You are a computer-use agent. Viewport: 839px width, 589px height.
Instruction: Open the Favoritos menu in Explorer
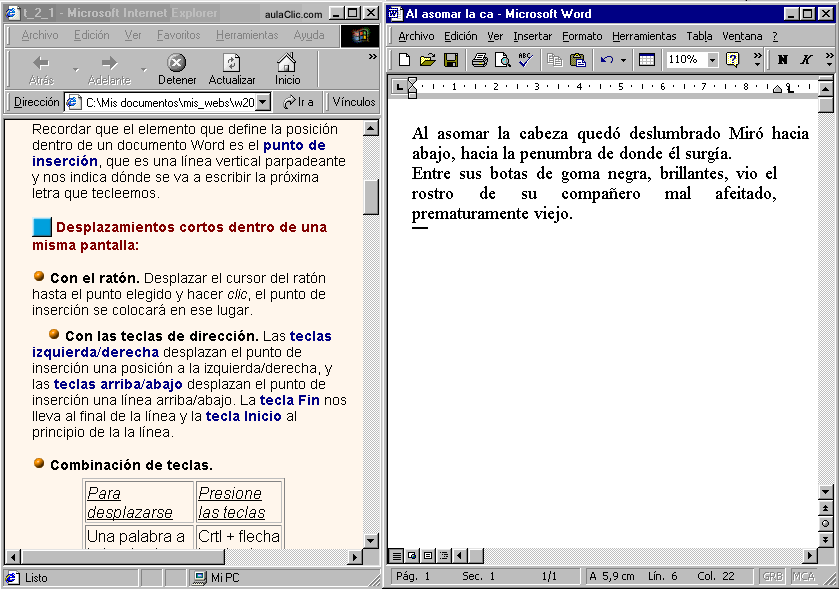pos(178,35)
